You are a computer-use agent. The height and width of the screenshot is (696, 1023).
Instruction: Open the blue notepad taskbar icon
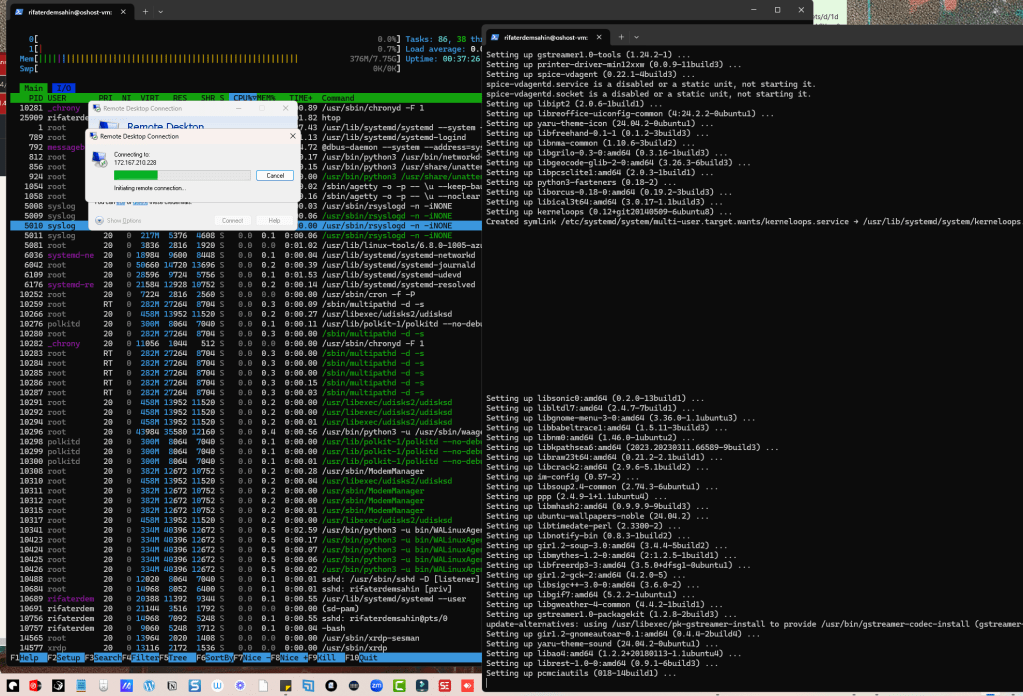81,686
